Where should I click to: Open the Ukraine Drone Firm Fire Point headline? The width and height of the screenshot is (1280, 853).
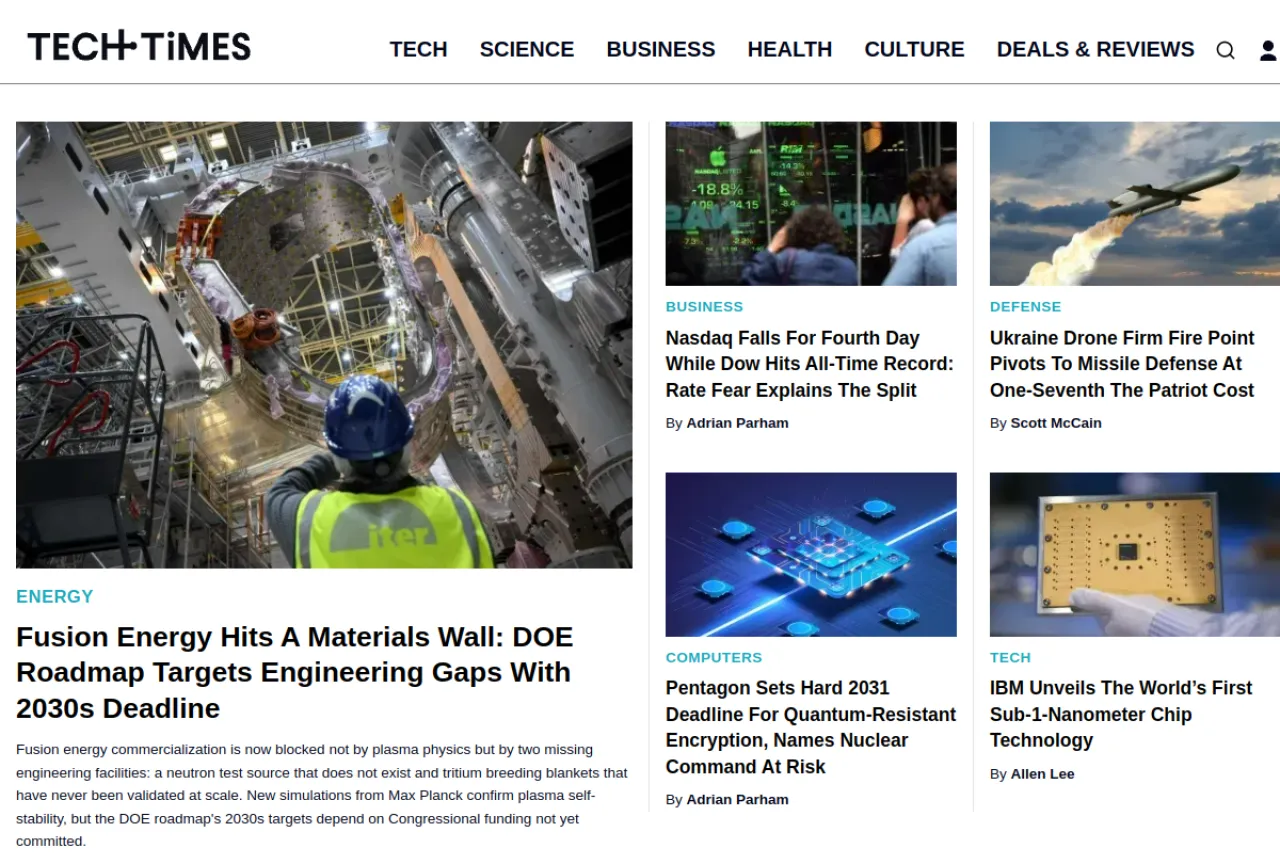tap(1122, 364)
